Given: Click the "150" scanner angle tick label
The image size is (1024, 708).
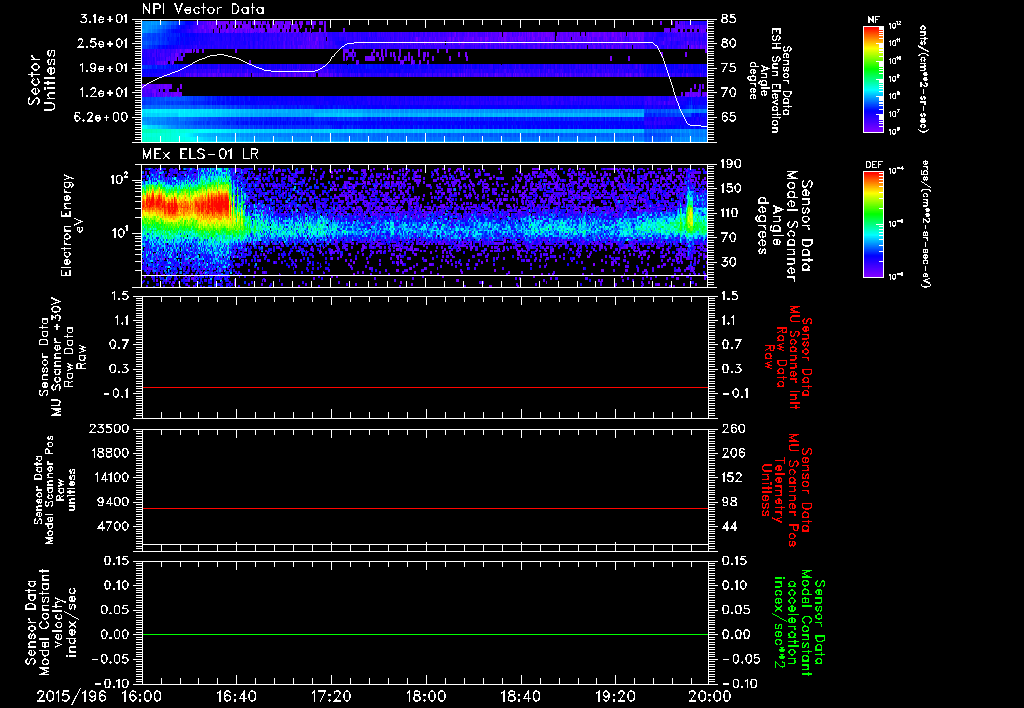Looking at the screenshot, I should click(731, 188).
